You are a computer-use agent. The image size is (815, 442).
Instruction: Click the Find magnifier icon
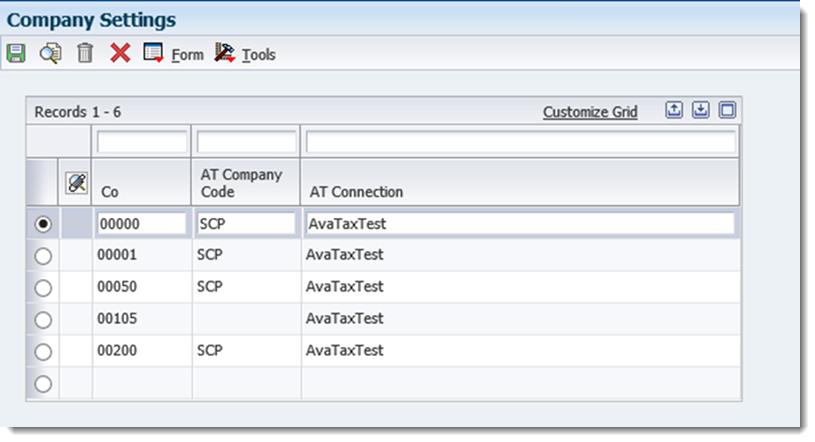[x=49, y=54]
